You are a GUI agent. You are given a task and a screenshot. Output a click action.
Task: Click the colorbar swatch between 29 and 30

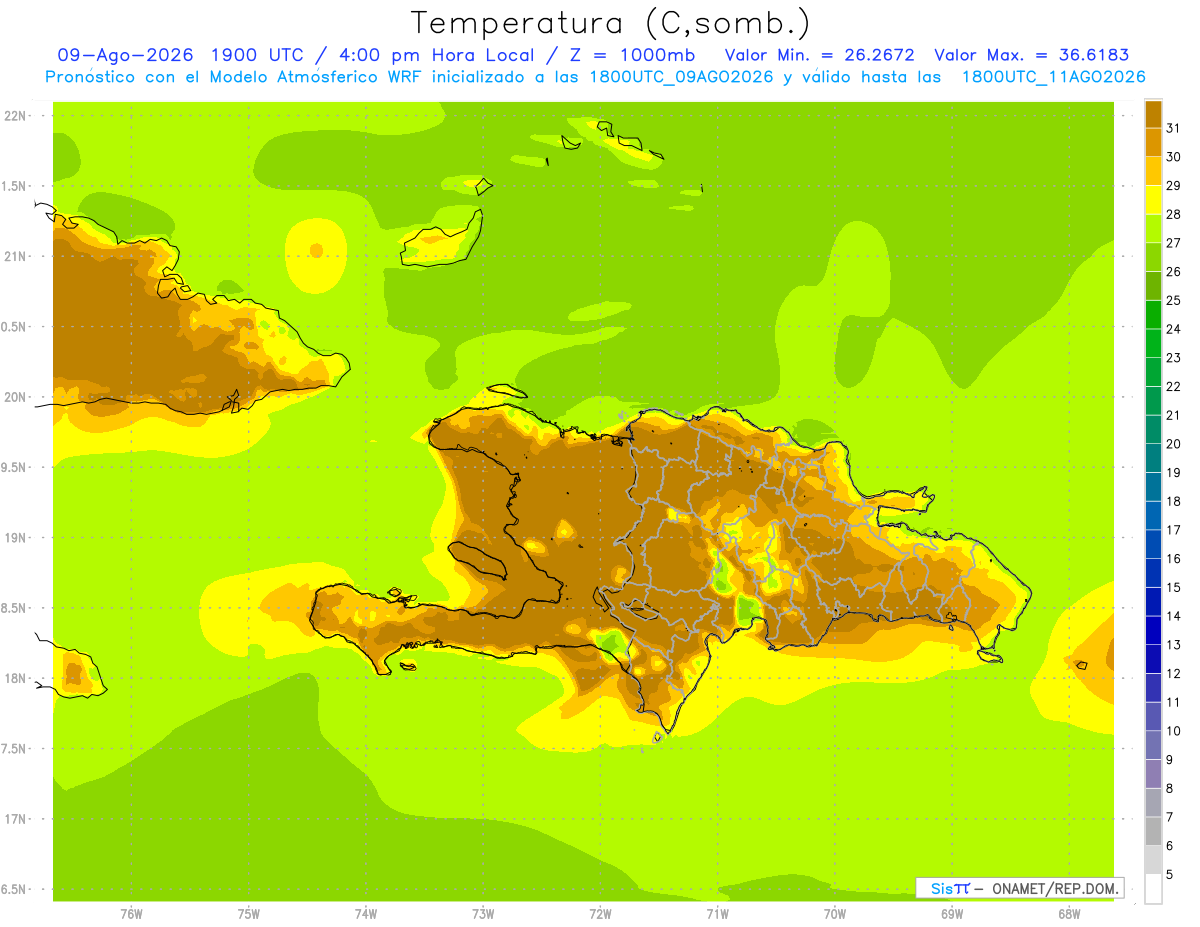click(1153, 171)
